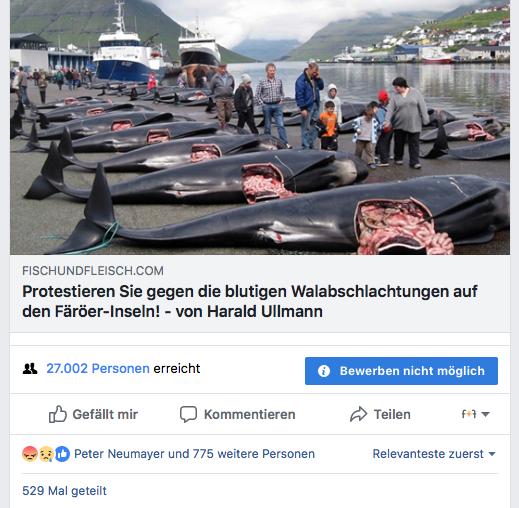Image resolution: width=519 pixels, height=508 pixels.
Task: Click the Teilen button label
Action: tap(392, 414)
